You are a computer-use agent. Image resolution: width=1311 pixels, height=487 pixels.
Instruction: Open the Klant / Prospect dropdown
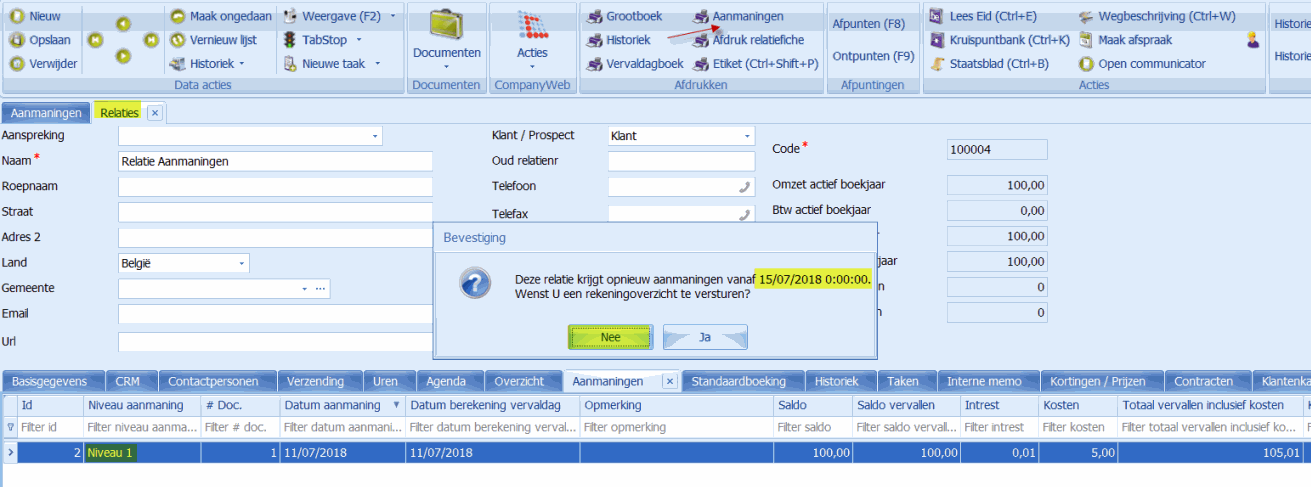pos(747,135)
